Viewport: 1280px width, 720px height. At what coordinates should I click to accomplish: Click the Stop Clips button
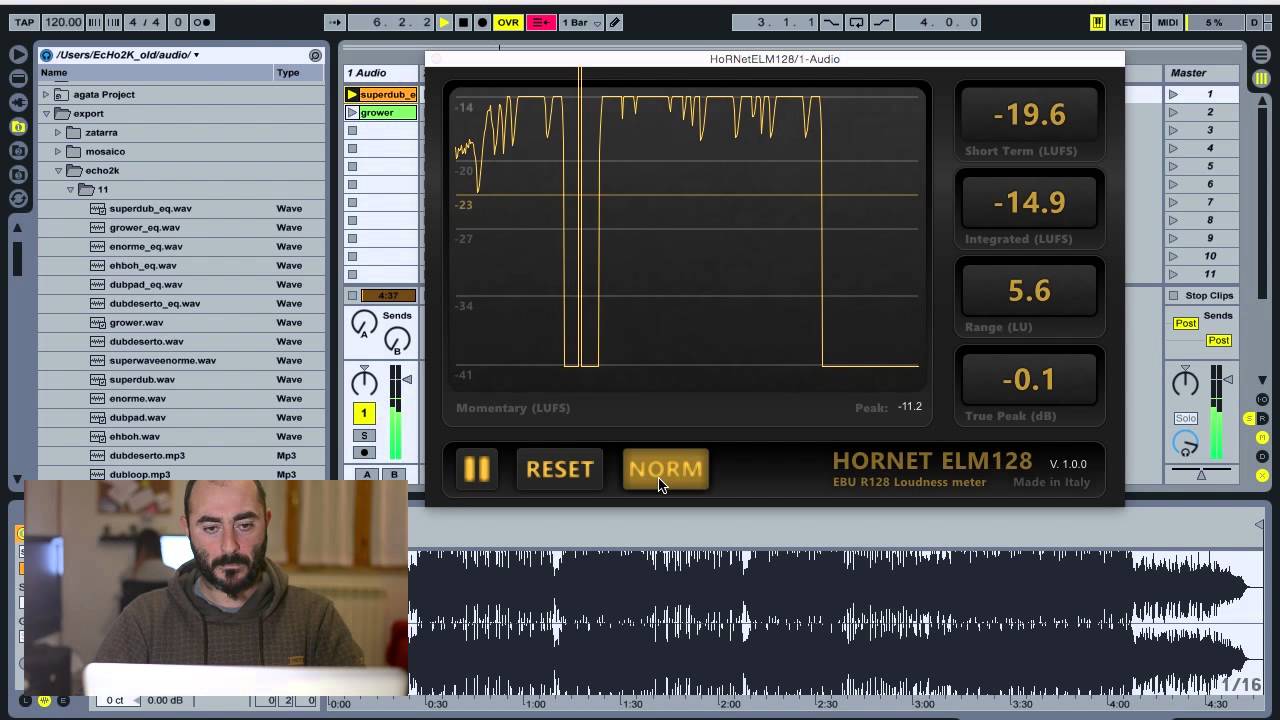point(1203,296)
